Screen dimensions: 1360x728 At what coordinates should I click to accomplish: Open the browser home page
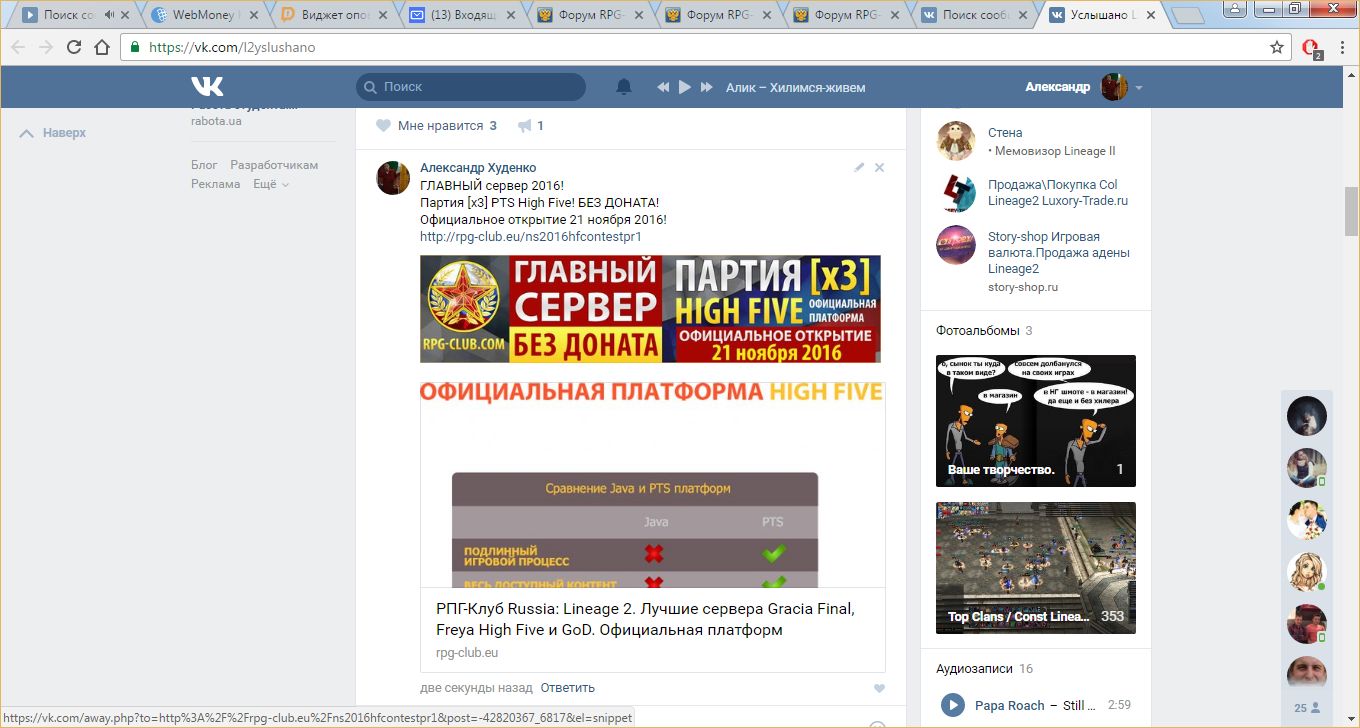[x=101, y=47]
